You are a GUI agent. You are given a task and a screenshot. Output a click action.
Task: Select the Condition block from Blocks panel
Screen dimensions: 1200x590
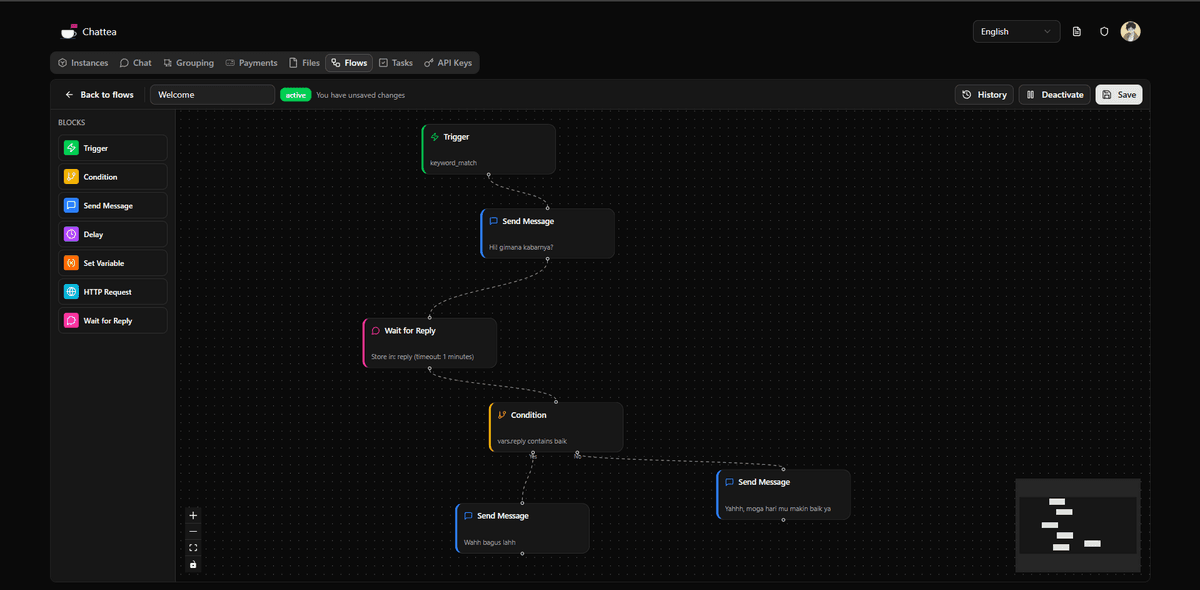pyautogui.click(x=112, y=176)
